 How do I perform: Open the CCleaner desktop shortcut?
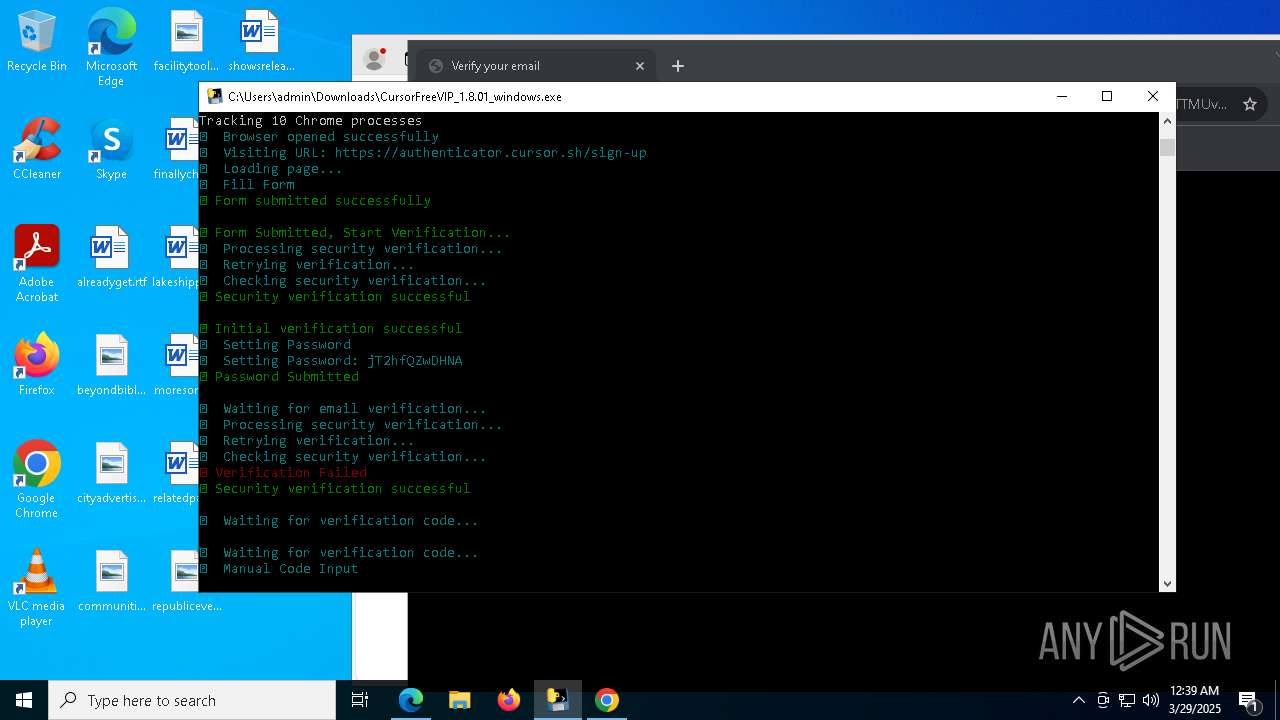click(37, 150)
